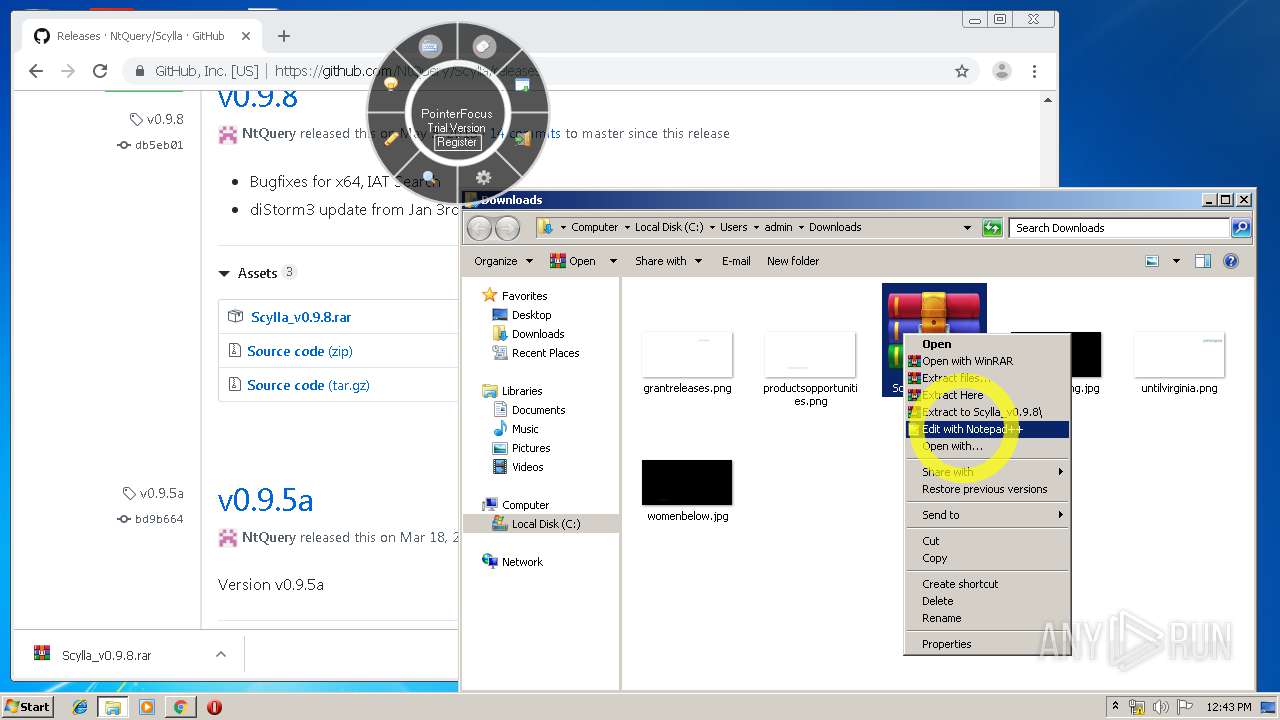The width and height of the screenshot is (1280, 720).
Task: Expand Scylla_v0.9.8.rar download options chevron
Action: point(220,655)
